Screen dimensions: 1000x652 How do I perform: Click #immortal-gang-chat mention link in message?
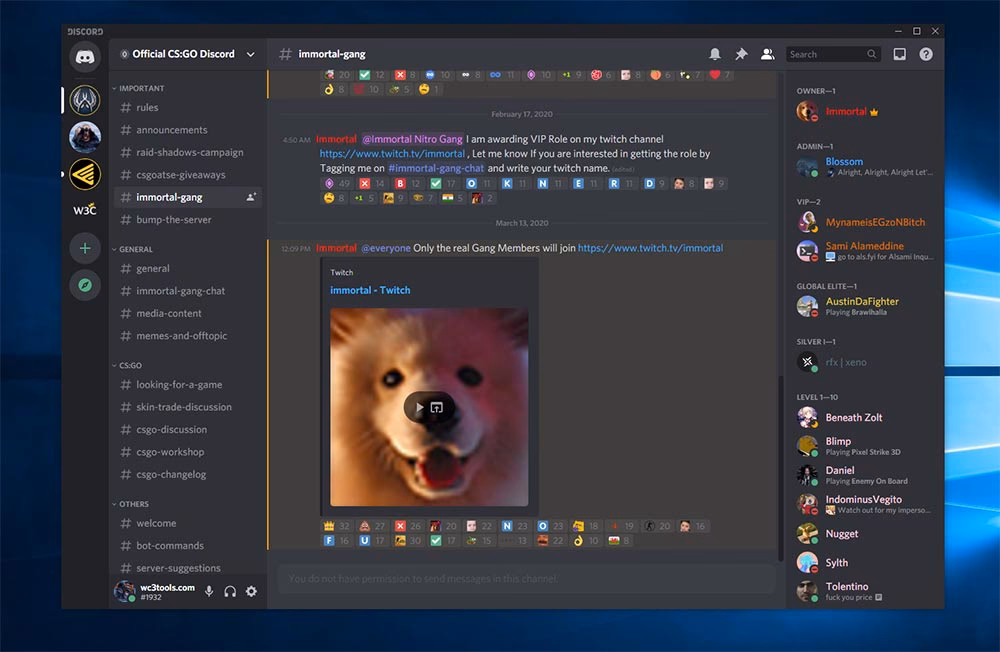click(436, 168)
